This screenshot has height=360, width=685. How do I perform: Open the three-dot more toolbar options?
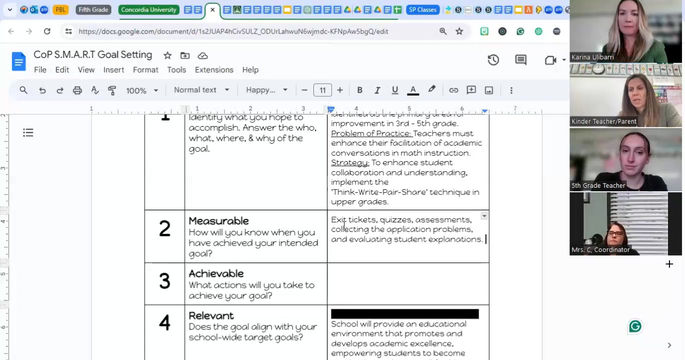(x=511, y=90)
